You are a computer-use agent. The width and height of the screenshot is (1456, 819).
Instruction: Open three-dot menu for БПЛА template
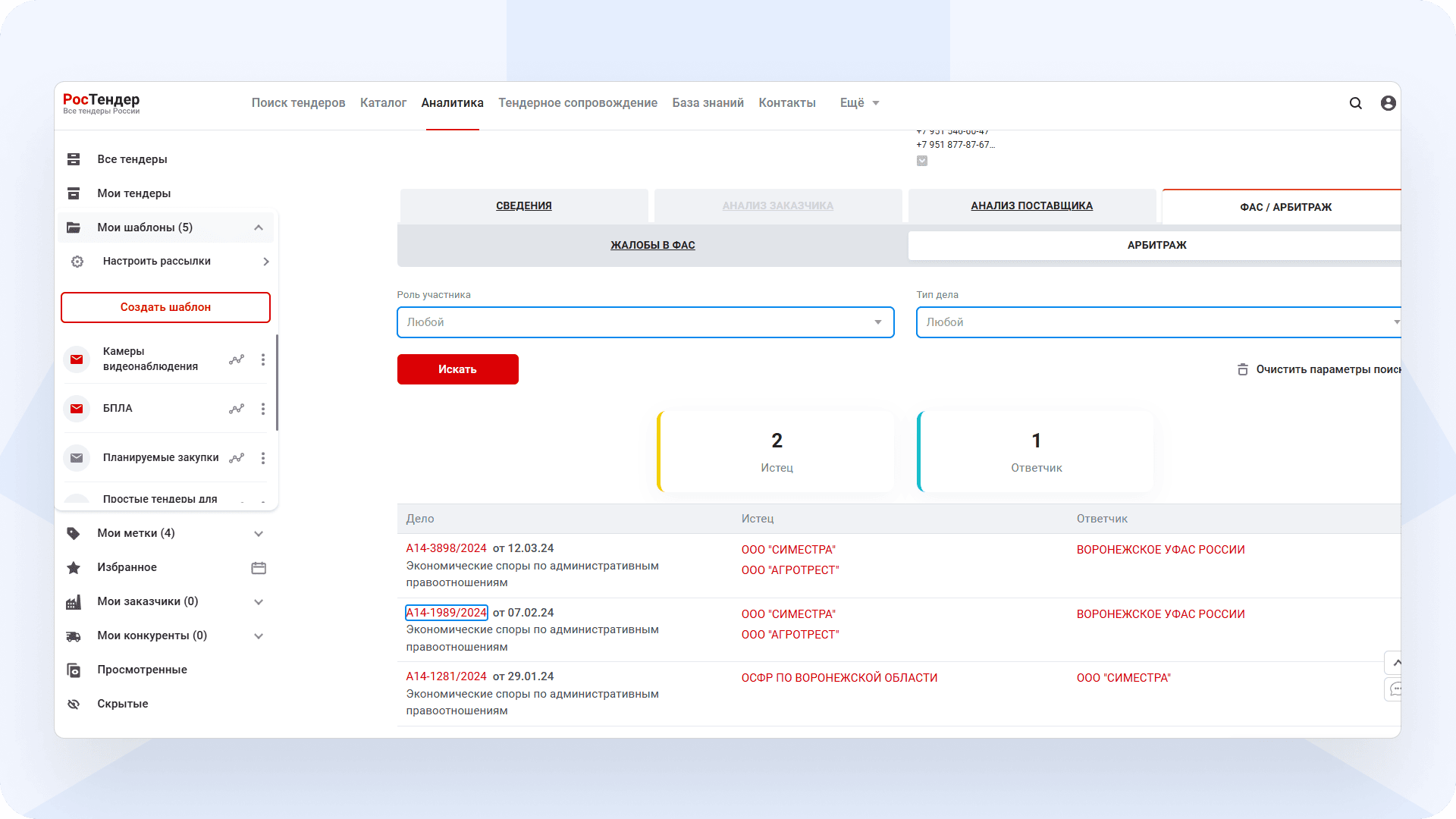point(263,409)
